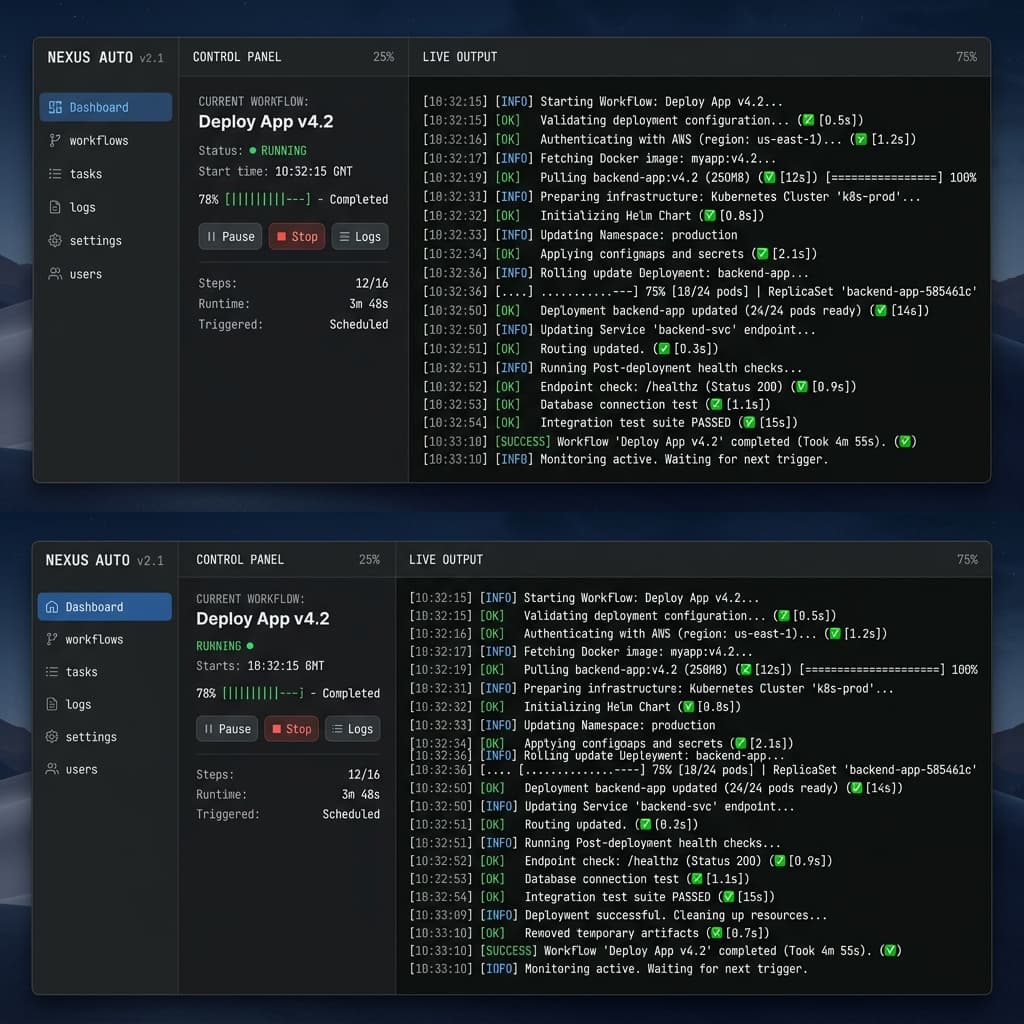1024x1024 pixels.
Task: Click the '25%' label in lower Control Panel header
Action: point(369,560)
